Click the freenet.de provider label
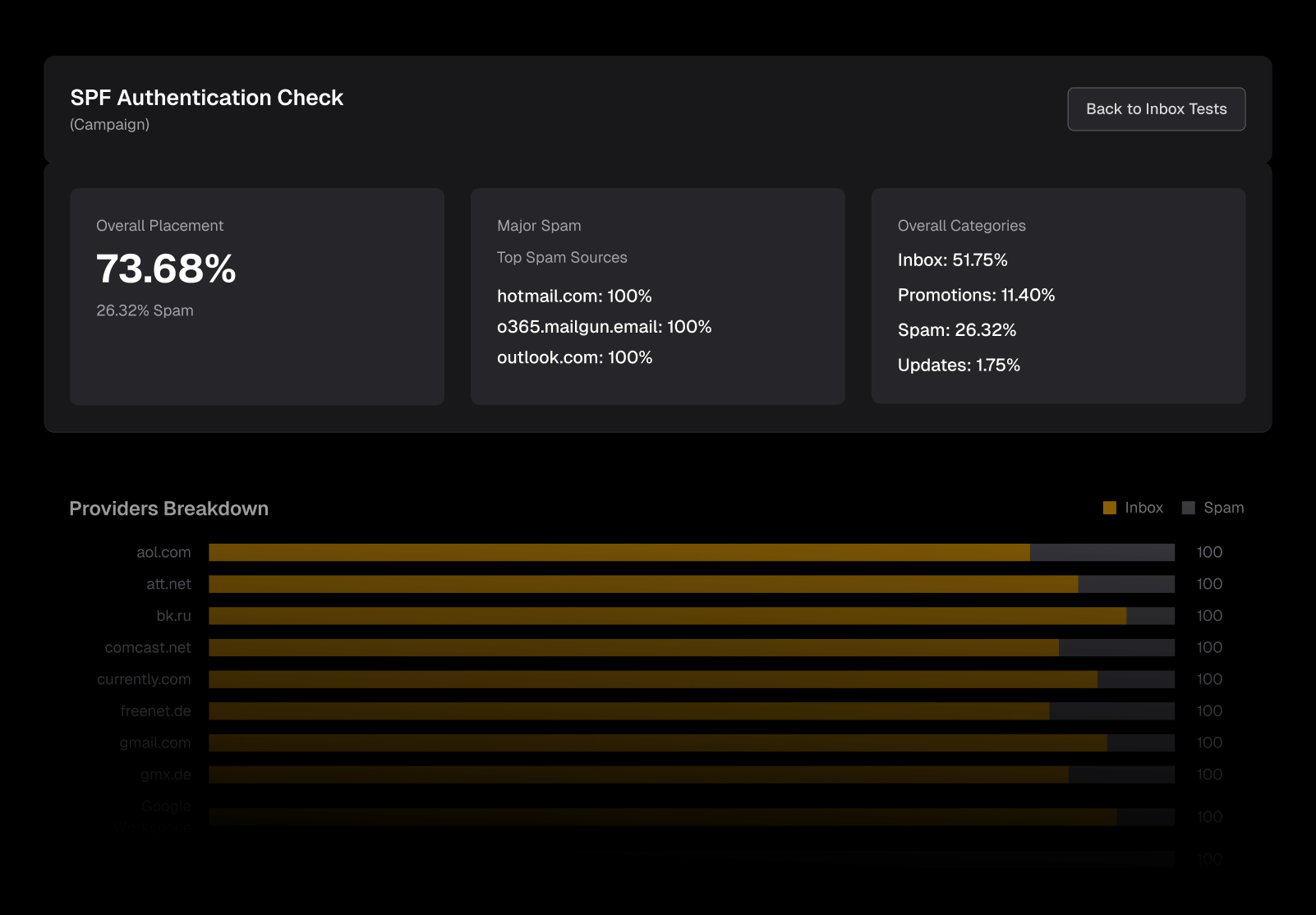This screenshot has width=1316, height=915. tap(155, 710)
